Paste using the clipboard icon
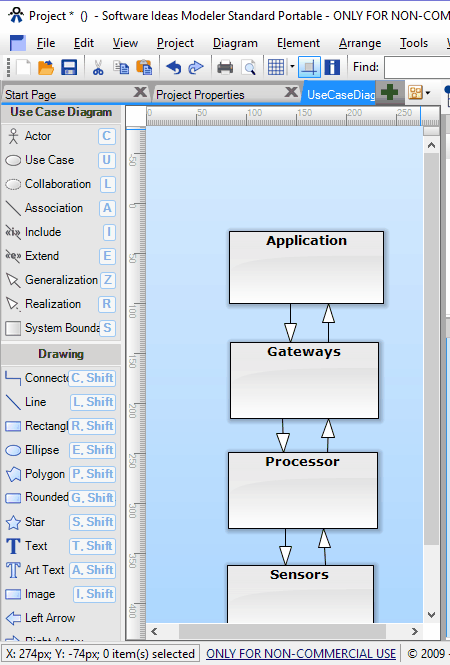 [144, 67]
